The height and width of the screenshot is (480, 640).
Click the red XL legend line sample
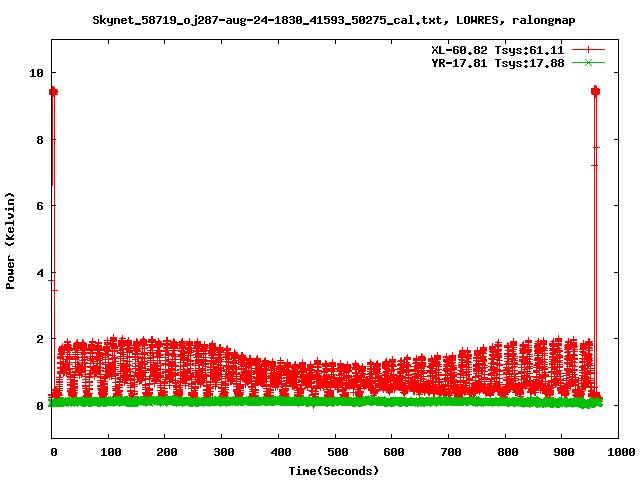click(588, 50)
